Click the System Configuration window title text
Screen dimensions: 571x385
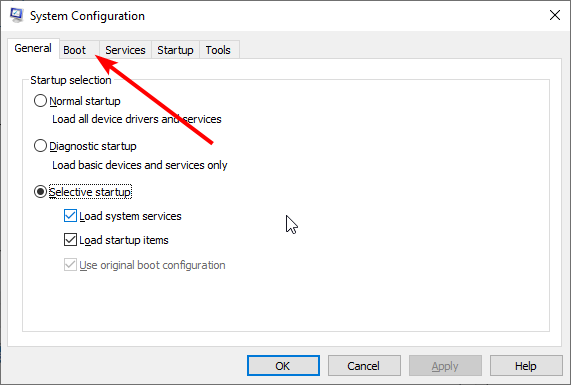coord(87,16)
